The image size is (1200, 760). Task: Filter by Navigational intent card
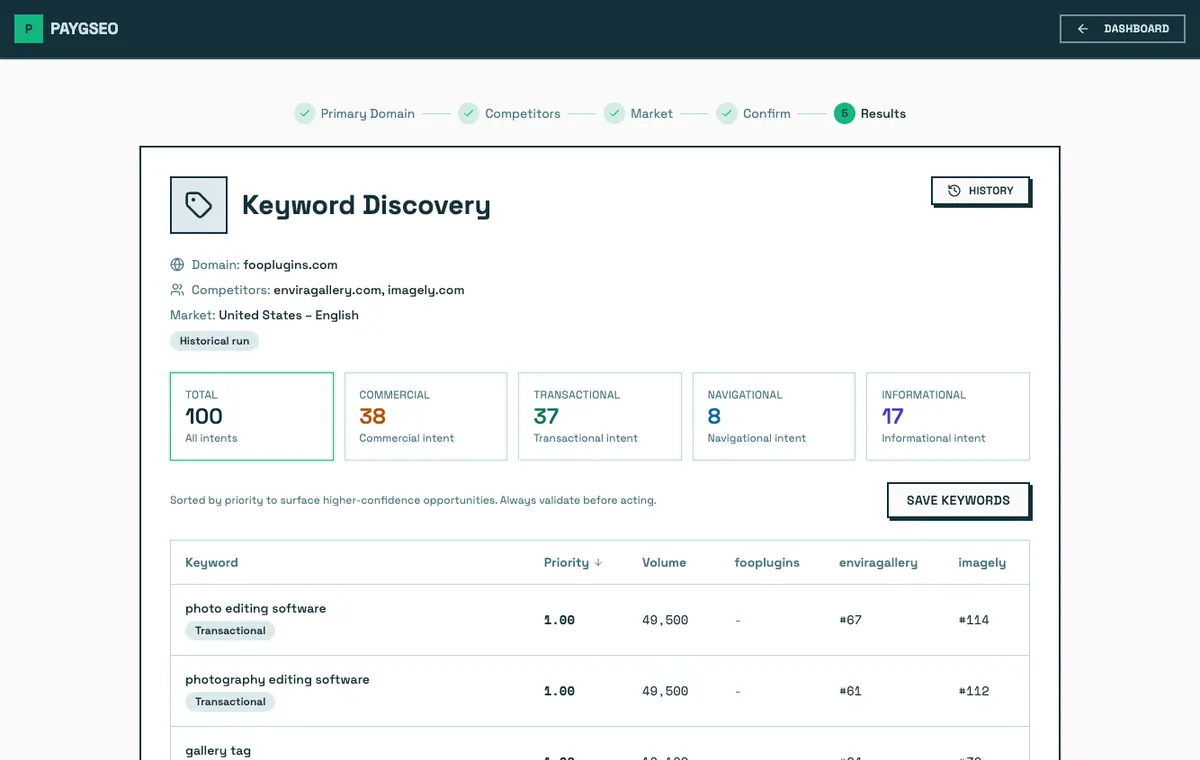(774, 416)
